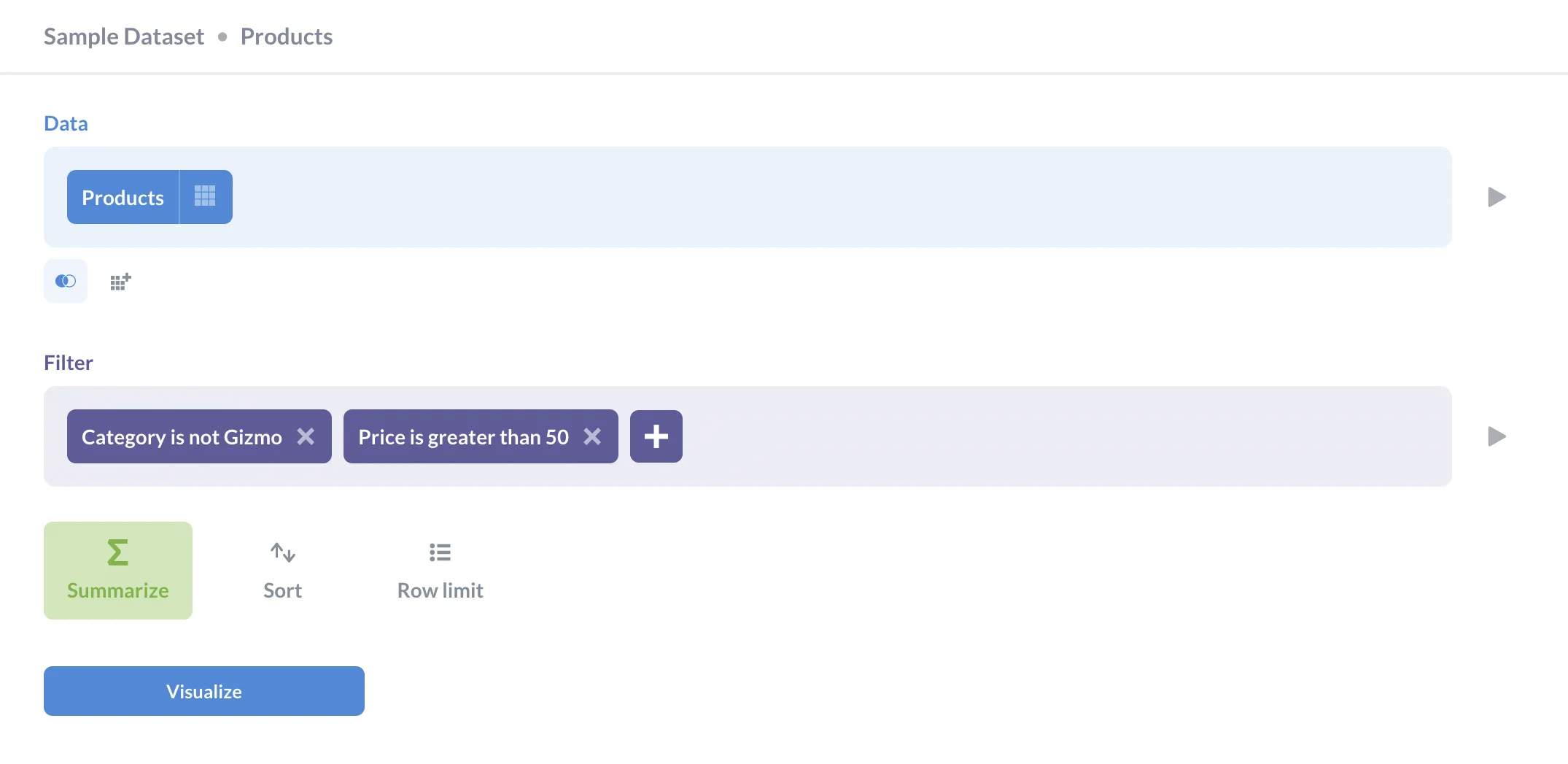The image size is (1568, 764).
Task: Preview the Data step results
Action: (1497, 197)
